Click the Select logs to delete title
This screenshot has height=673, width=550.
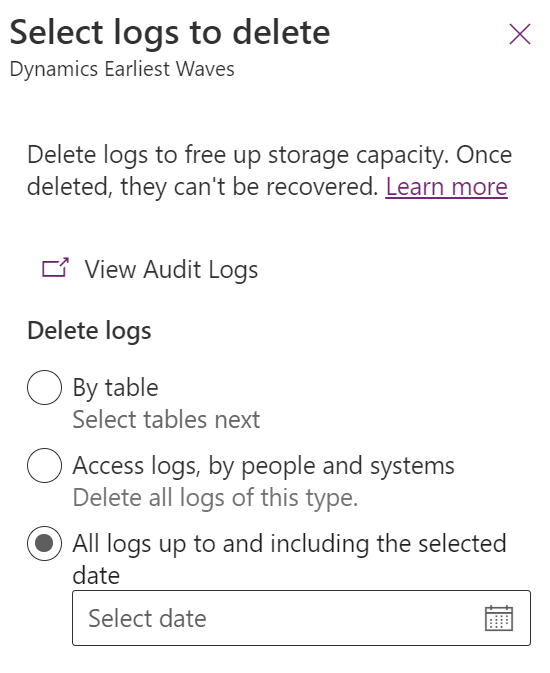click(170, 33)
